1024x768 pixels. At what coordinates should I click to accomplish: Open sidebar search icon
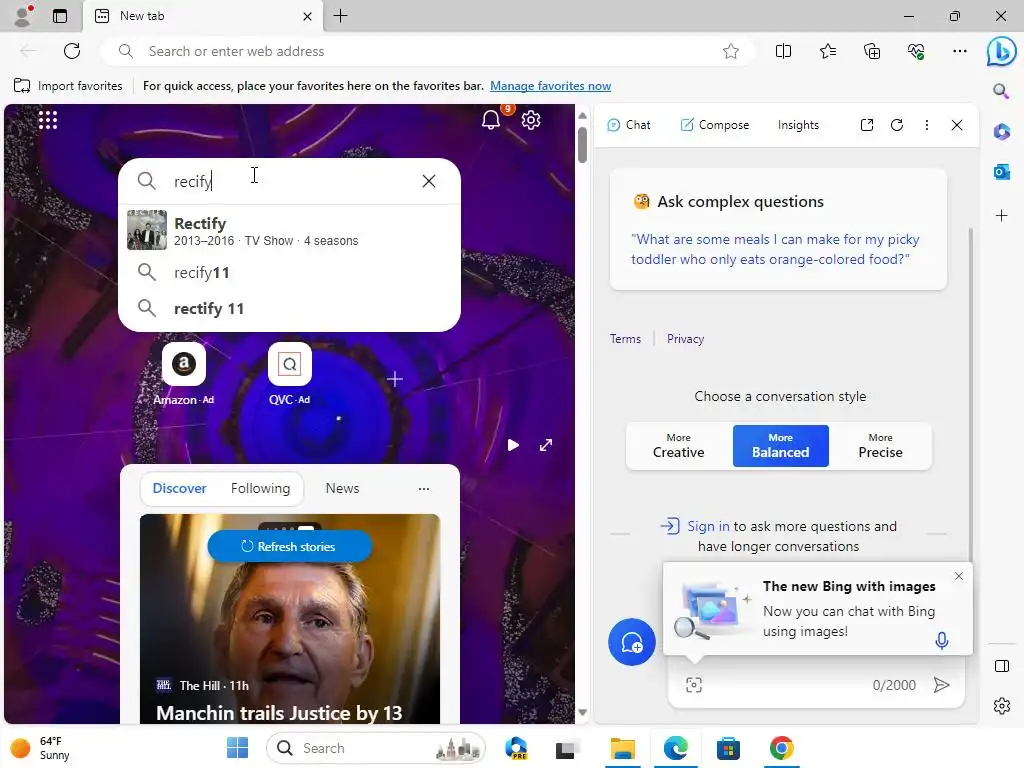pyautogui.click(x=1001, y=91)
